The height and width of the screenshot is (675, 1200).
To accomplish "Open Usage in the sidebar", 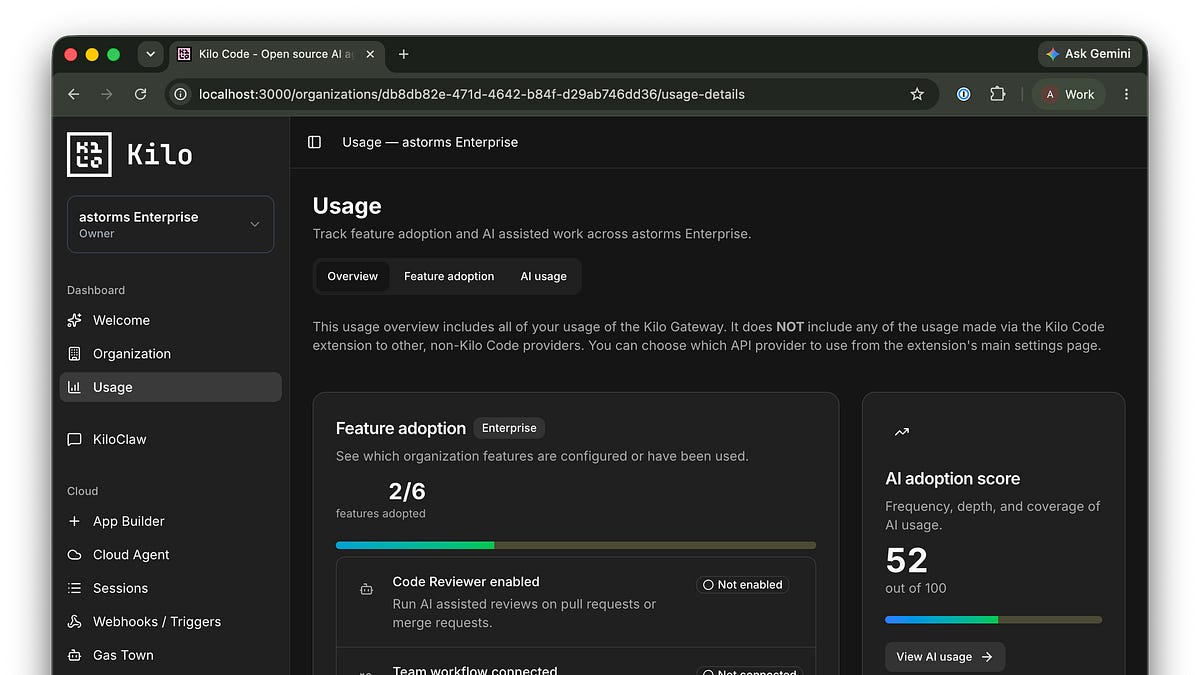I will click(x=170, y=387).
